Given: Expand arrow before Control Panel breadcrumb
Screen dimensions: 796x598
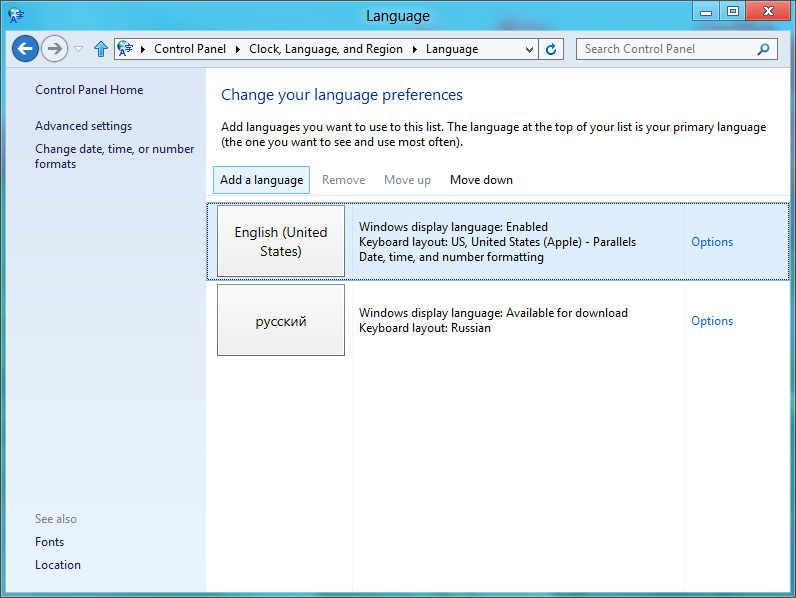Looking at the screenshot, I should 143,49.
